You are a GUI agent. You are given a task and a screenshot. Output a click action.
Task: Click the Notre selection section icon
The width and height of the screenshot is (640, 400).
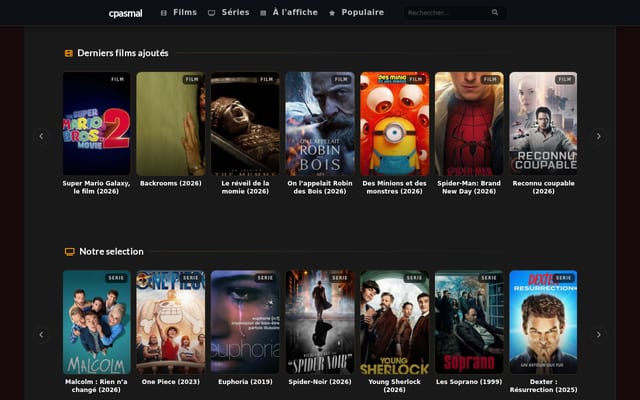[x=70, y=252]
